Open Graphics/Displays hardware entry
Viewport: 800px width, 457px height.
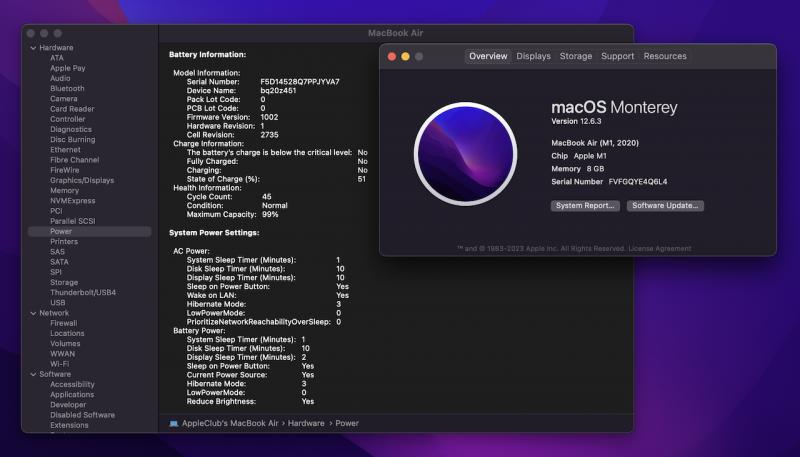click(82, 180)
